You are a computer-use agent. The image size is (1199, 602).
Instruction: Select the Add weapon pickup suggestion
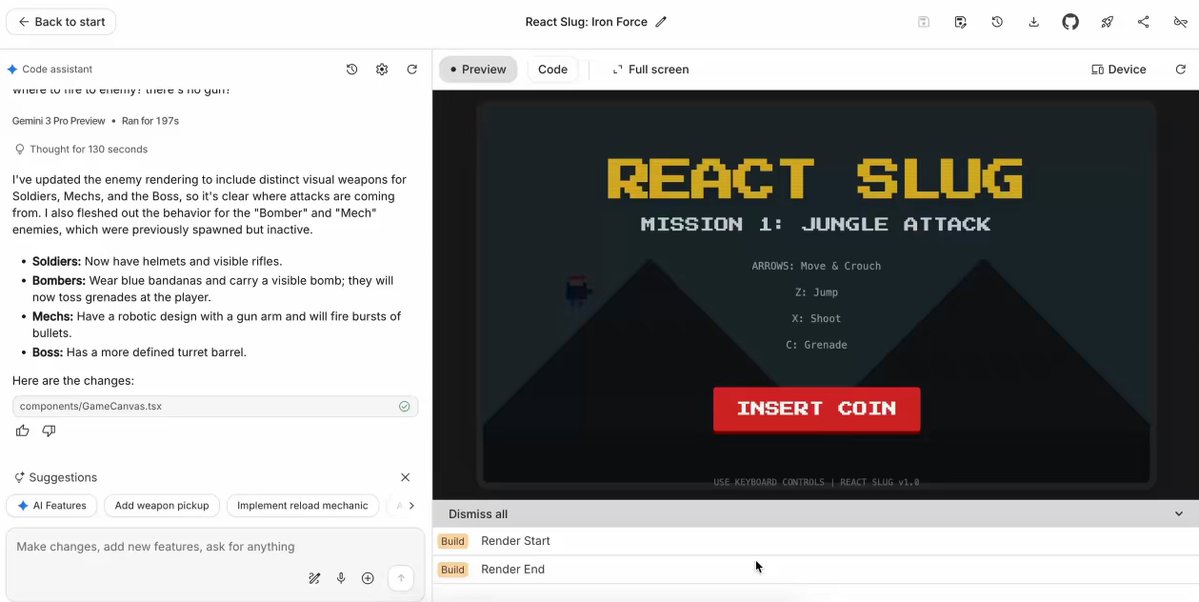tap(162, 506)
